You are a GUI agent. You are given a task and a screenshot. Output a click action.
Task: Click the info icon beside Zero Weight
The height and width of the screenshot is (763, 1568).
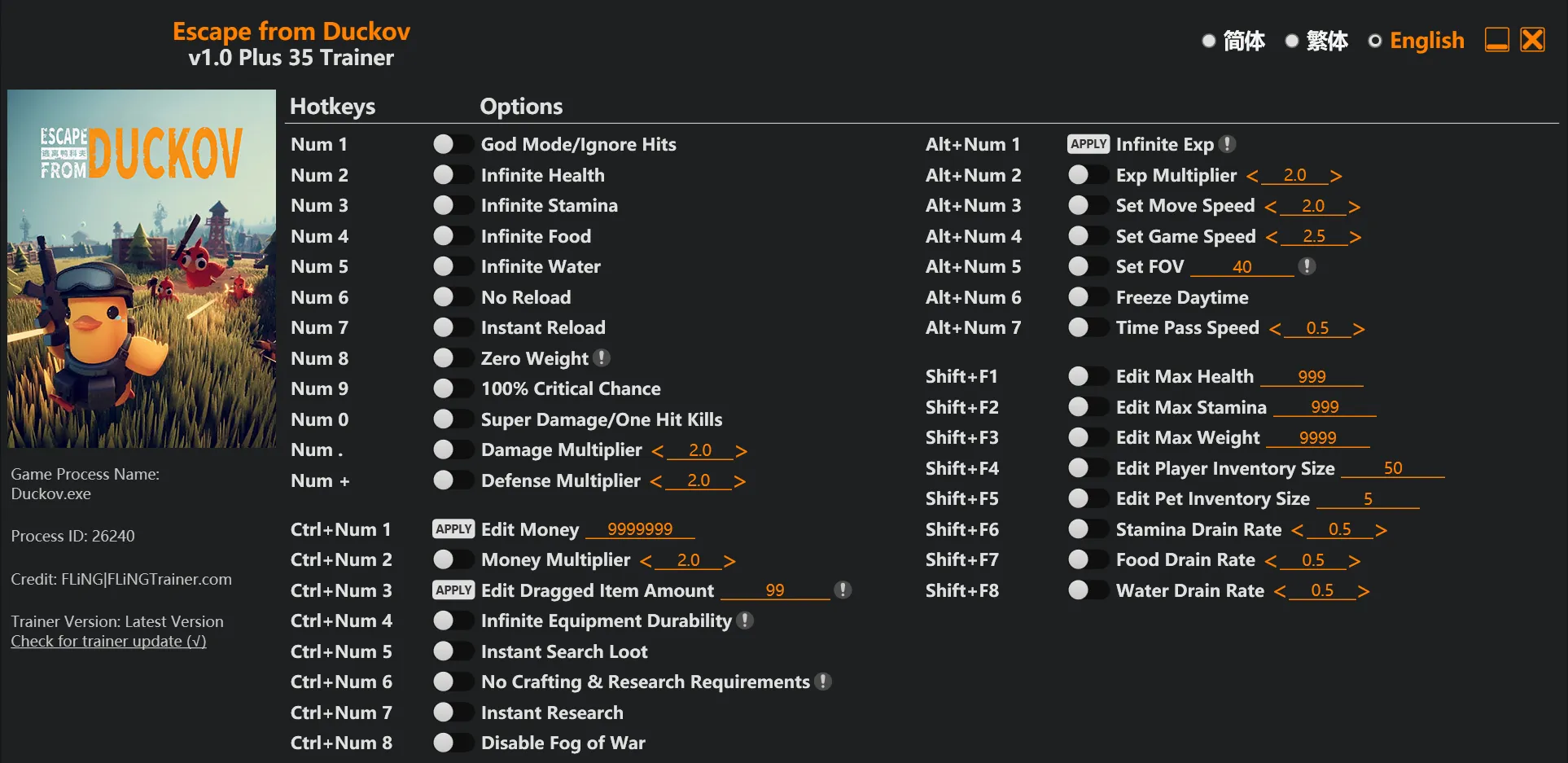602,357
